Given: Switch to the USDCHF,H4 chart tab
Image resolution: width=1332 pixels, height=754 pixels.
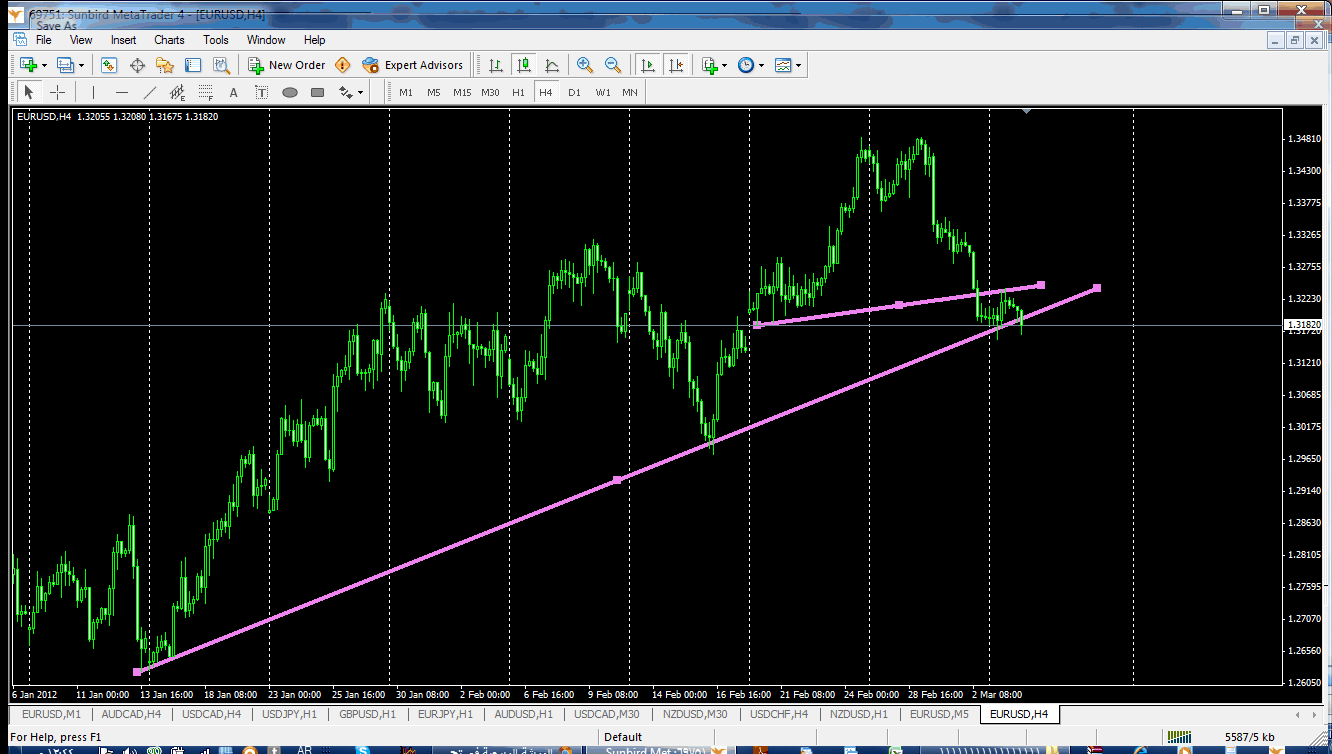Looking at the screenshot, I should coord(779,714).
